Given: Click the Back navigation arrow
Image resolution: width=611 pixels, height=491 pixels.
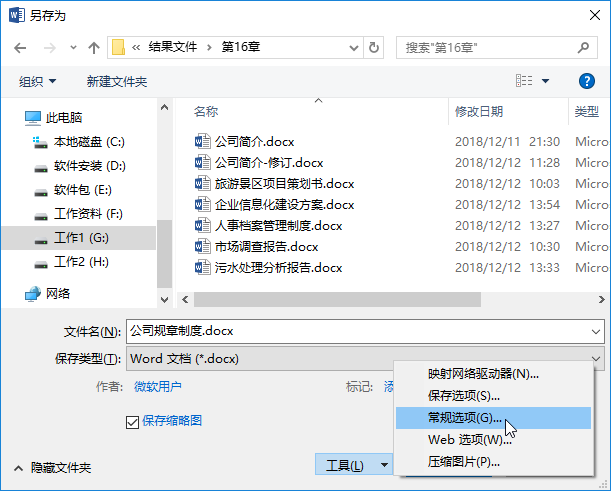Looking at the screenshot, I should click(x=20, y=48).
